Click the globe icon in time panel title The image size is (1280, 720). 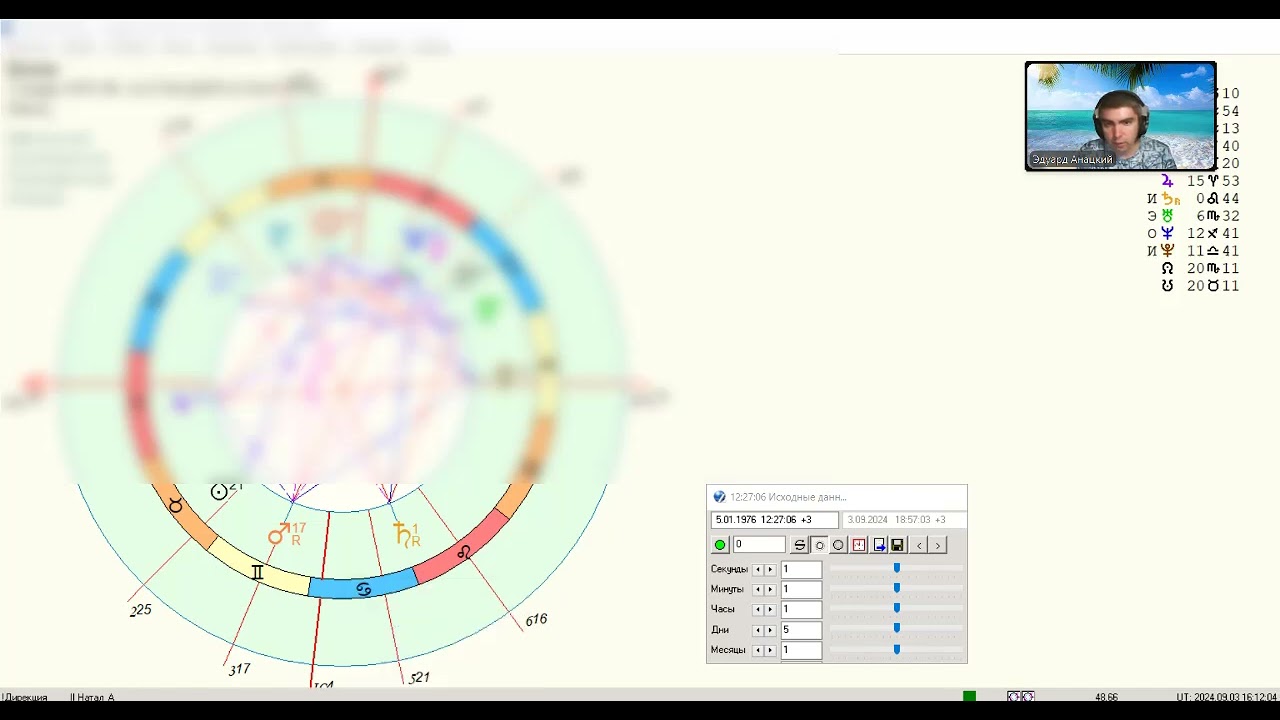(719, 497)
